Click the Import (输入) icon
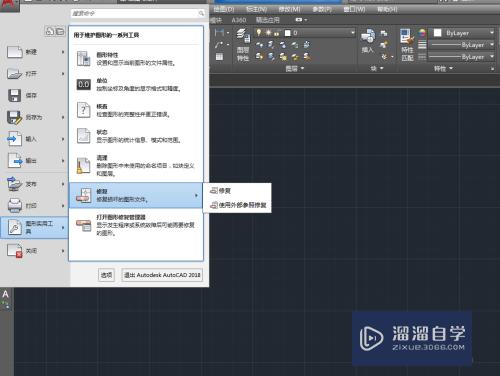Screen dimensions: 500x376 pyautogui.click(x=15, y=139)
